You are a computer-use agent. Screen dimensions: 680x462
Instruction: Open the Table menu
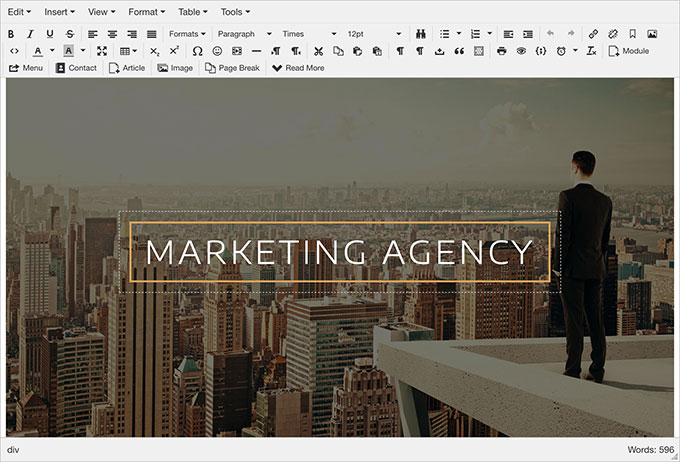pyautogui.click(x=193, y=12)
